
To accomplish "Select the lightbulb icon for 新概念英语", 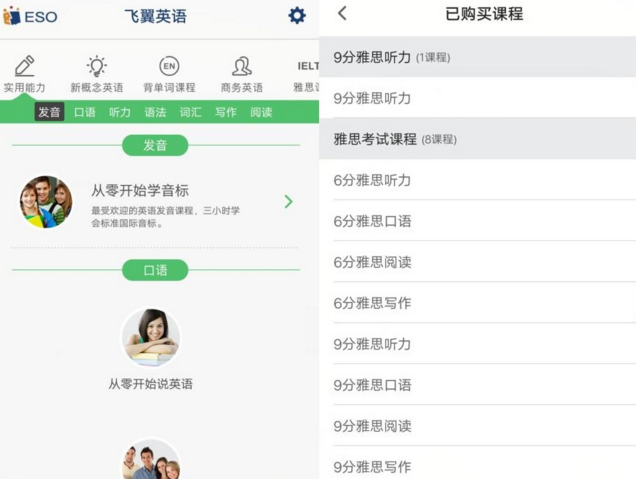I will [97, 66].
